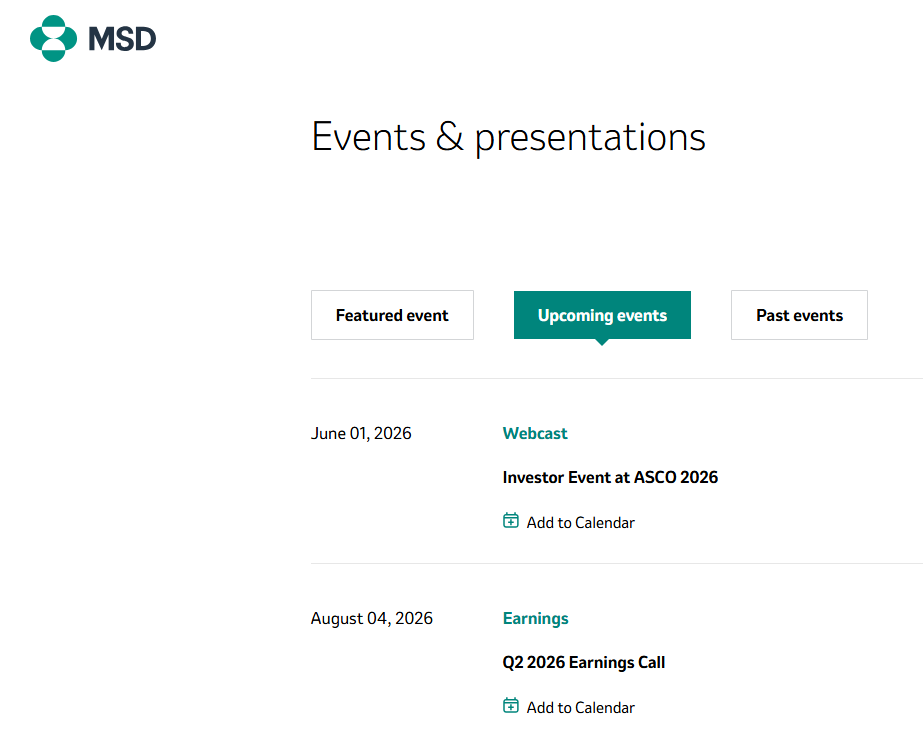Click the MSD wordmark text
This screenshot has width=923, height=743.
pos(122,39)
